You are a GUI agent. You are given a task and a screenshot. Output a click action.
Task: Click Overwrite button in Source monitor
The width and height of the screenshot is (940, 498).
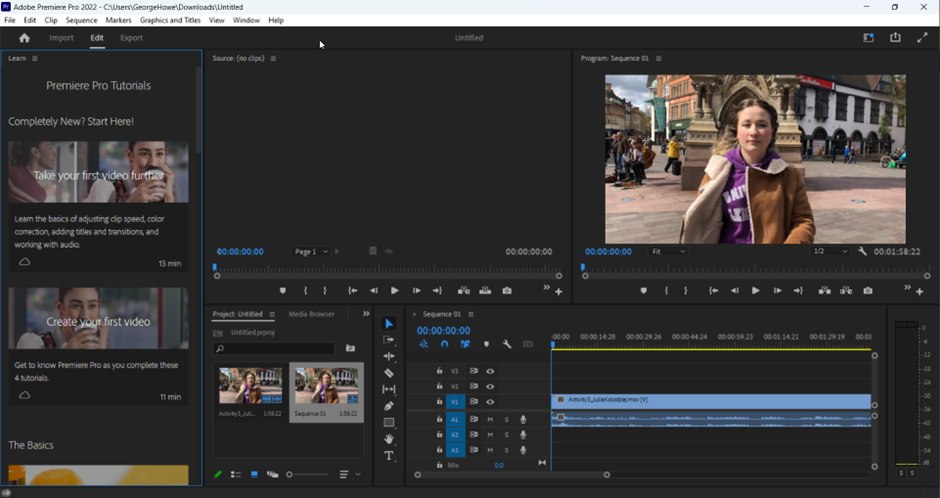coord(485,291)
